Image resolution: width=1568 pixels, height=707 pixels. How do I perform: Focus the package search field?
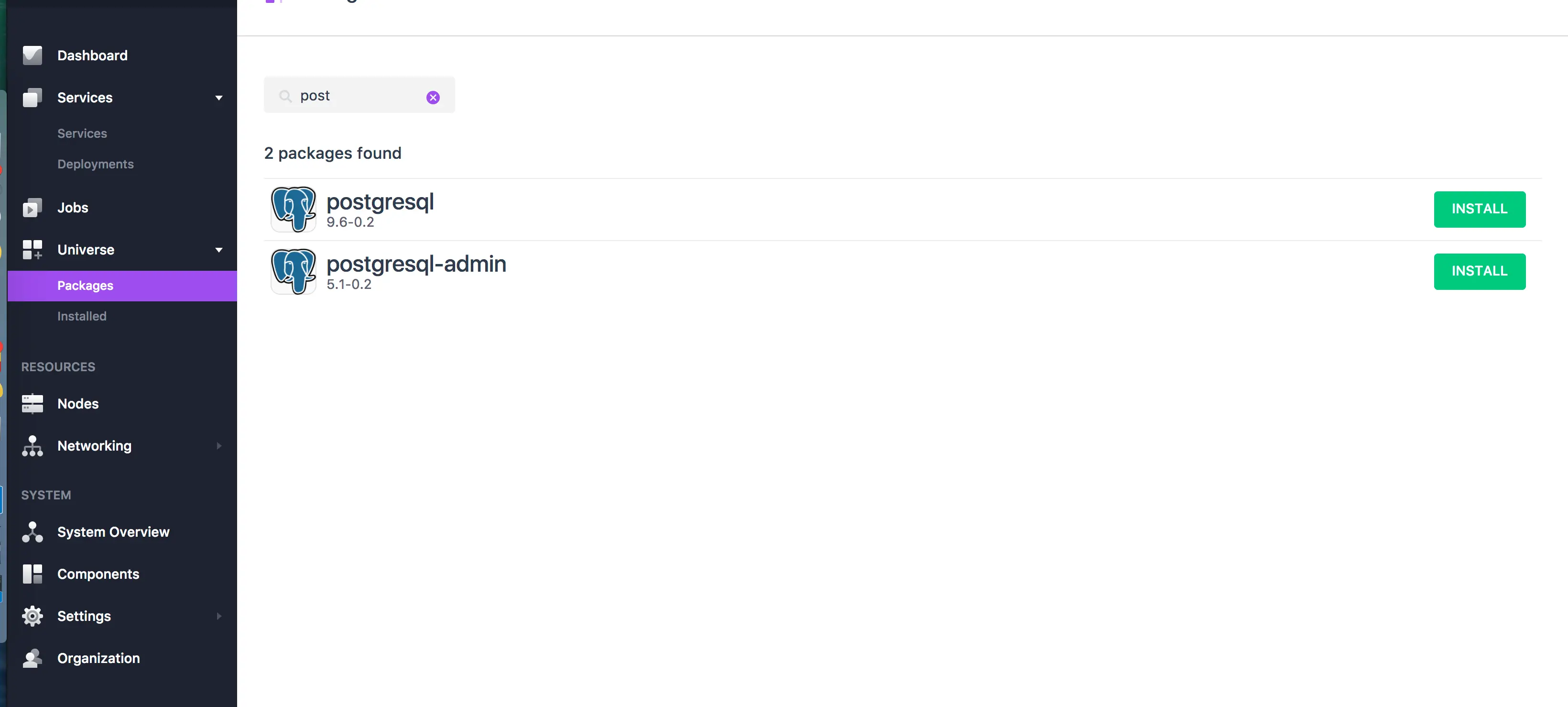click(359, 95)
